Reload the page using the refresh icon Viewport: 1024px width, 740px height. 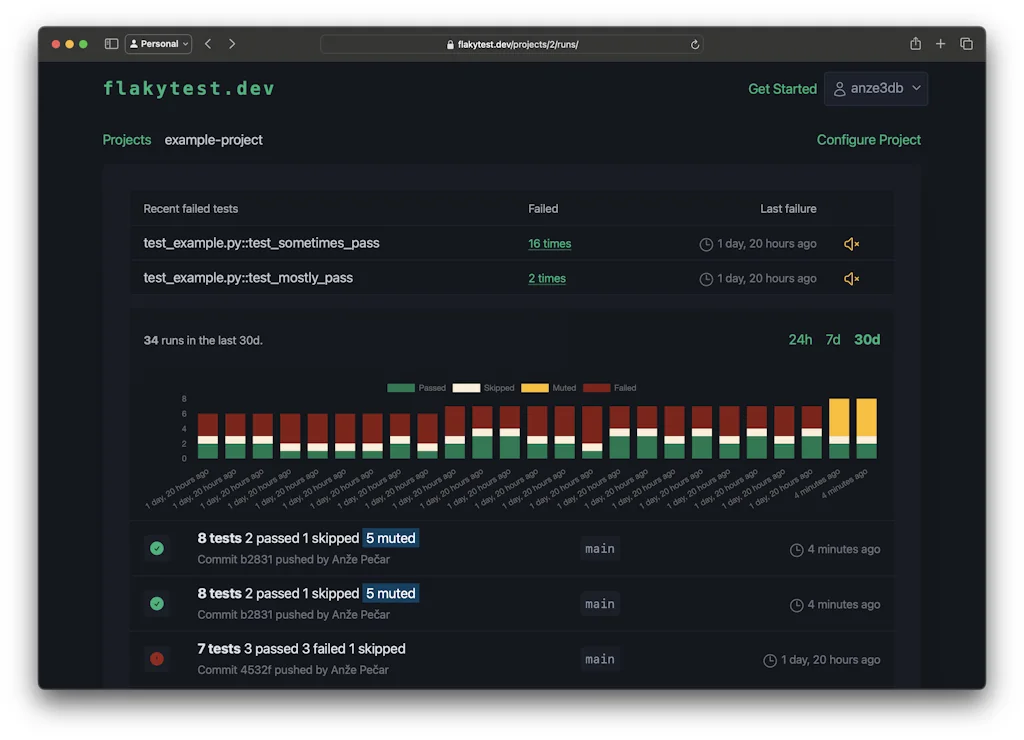pos(695,44)
